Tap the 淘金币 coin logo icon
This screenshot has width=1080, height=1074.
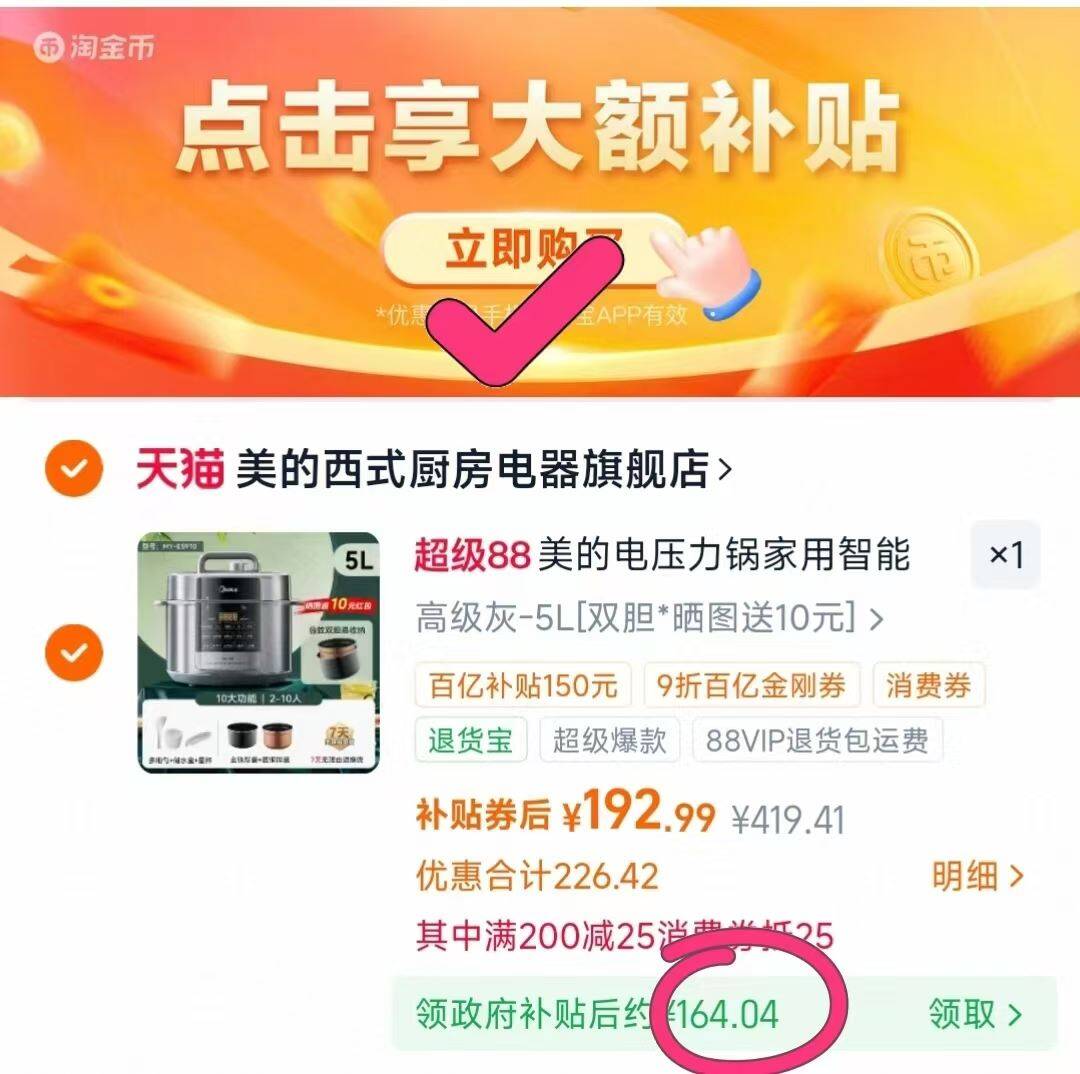tap(50, 48)
